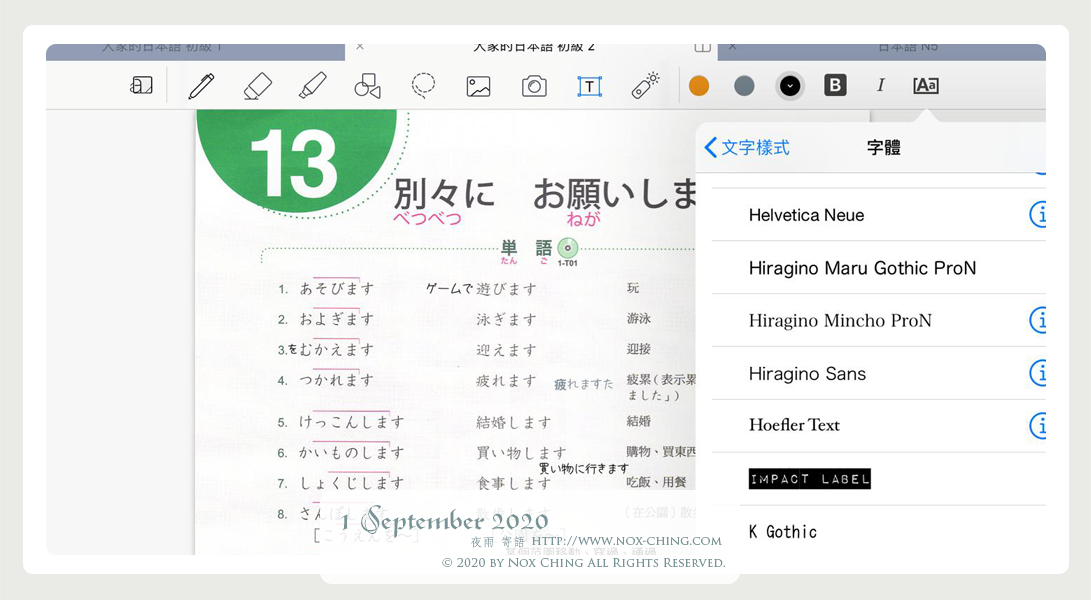Choose the Helvetica Neue font
1091x600 pixels.
coord(878,215)
